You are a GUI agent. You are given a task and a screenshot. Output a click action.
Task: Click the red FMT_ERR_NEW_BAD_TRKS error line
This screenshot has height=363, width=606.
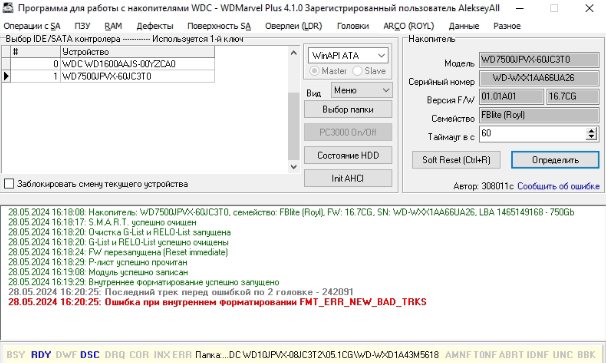[x=217, y=302]
